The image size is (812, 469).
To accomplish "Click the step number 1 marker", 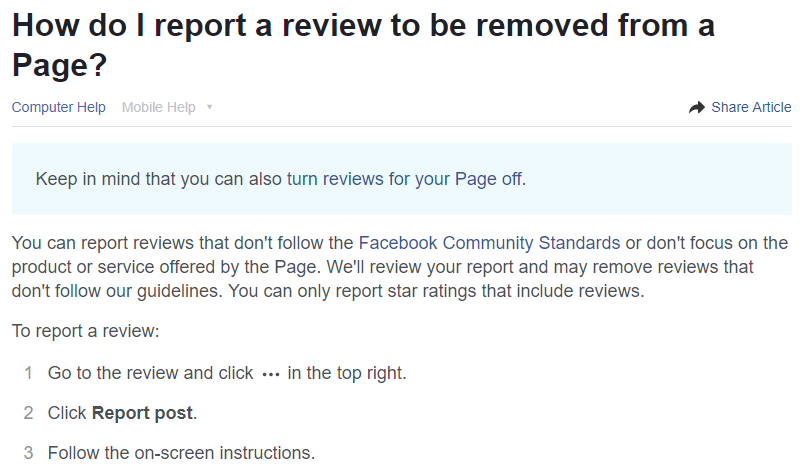I will pyautogui.click(x=28, y=373).
